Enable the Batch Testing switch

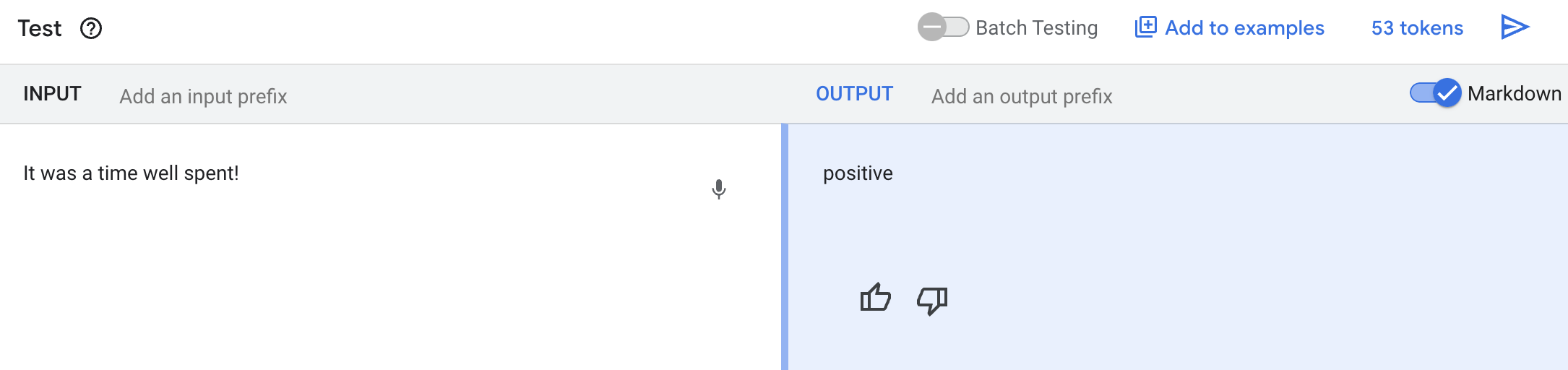coord(943,27)
